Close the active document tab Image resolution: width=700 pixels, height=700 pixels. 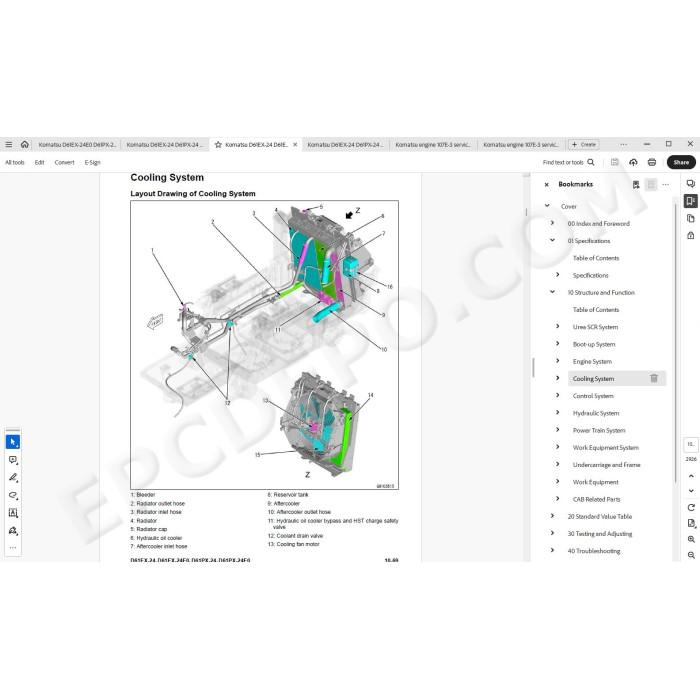click(x=295, y=145)
